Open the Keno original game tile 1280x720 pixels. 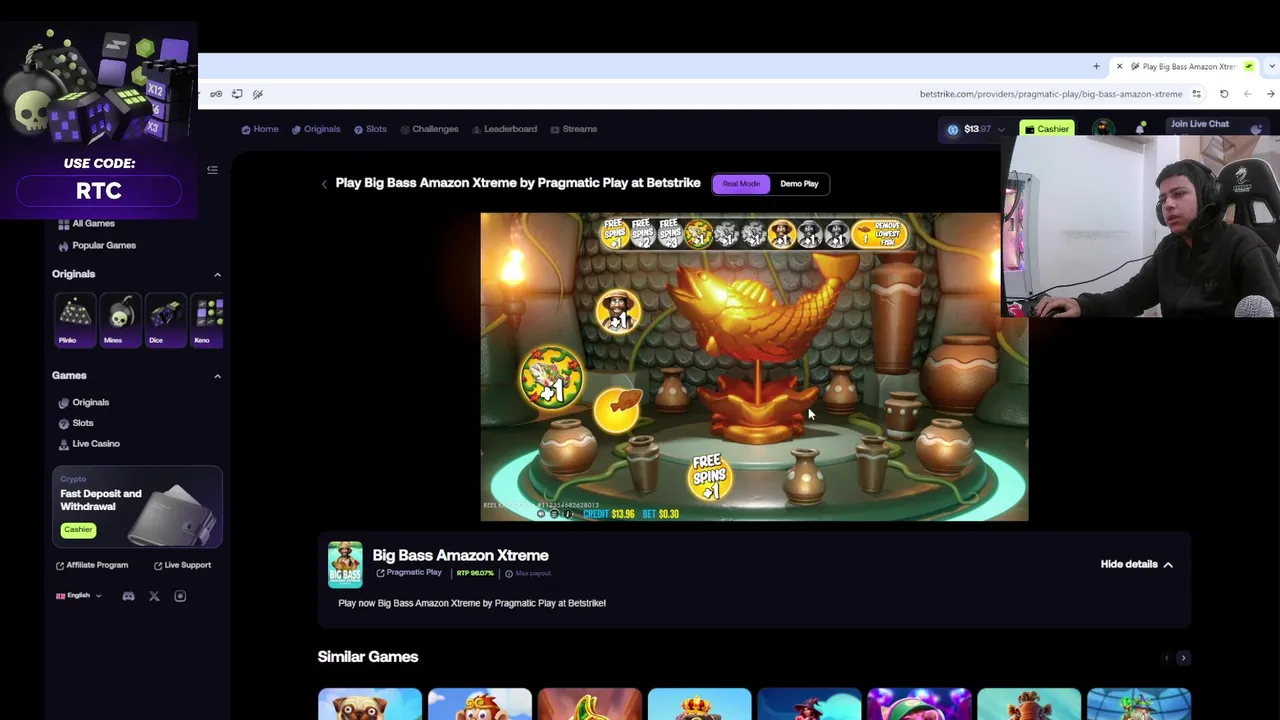(x=208, y=319)
